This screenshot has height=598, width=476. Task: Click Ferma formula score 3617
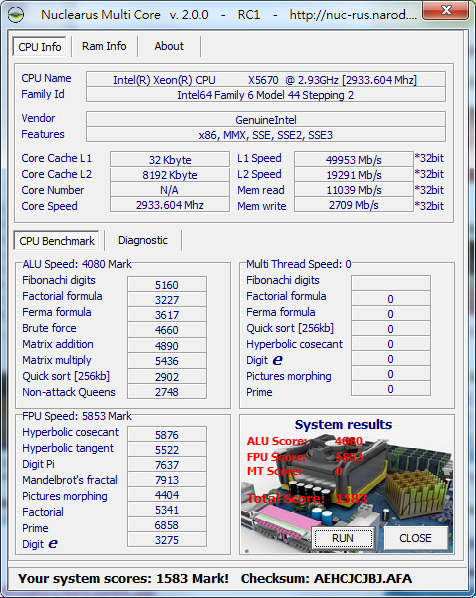click(167, 315)
